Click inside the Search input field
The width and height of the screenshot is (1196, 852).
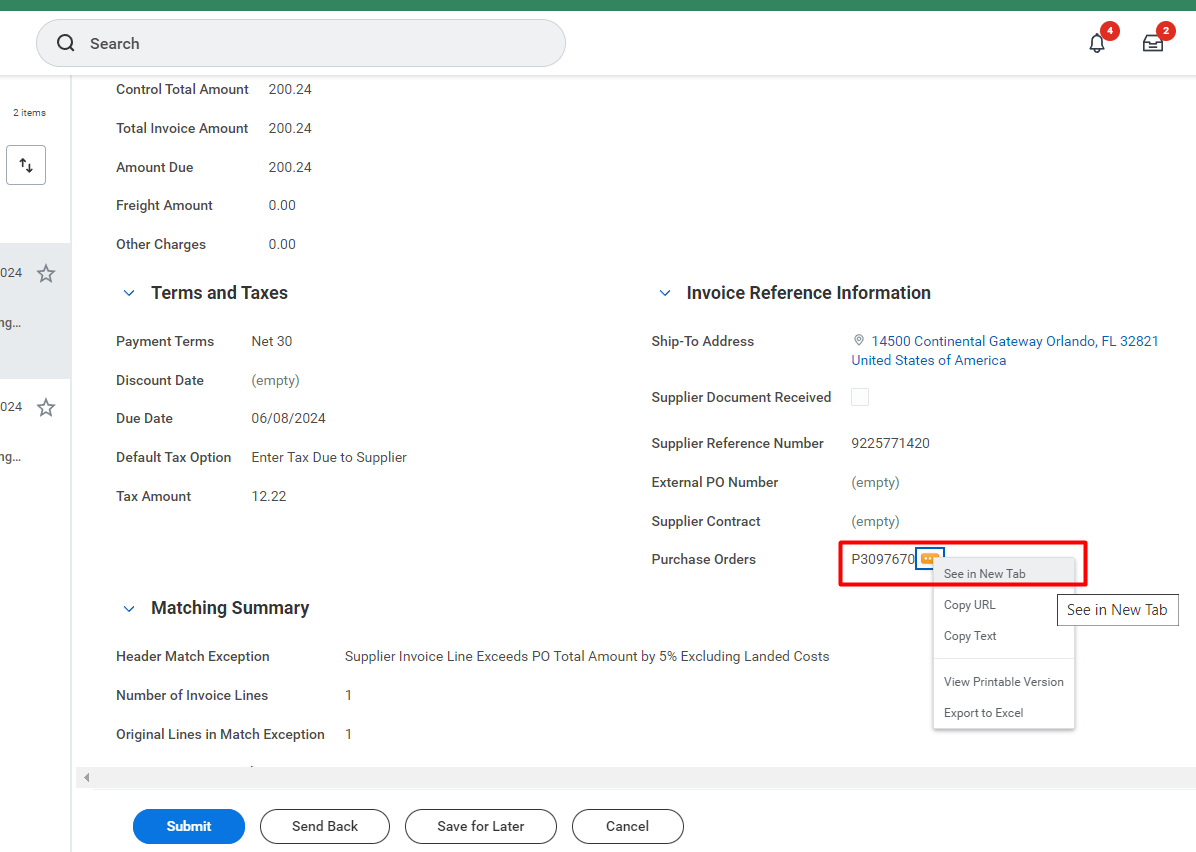pos(320,43)
